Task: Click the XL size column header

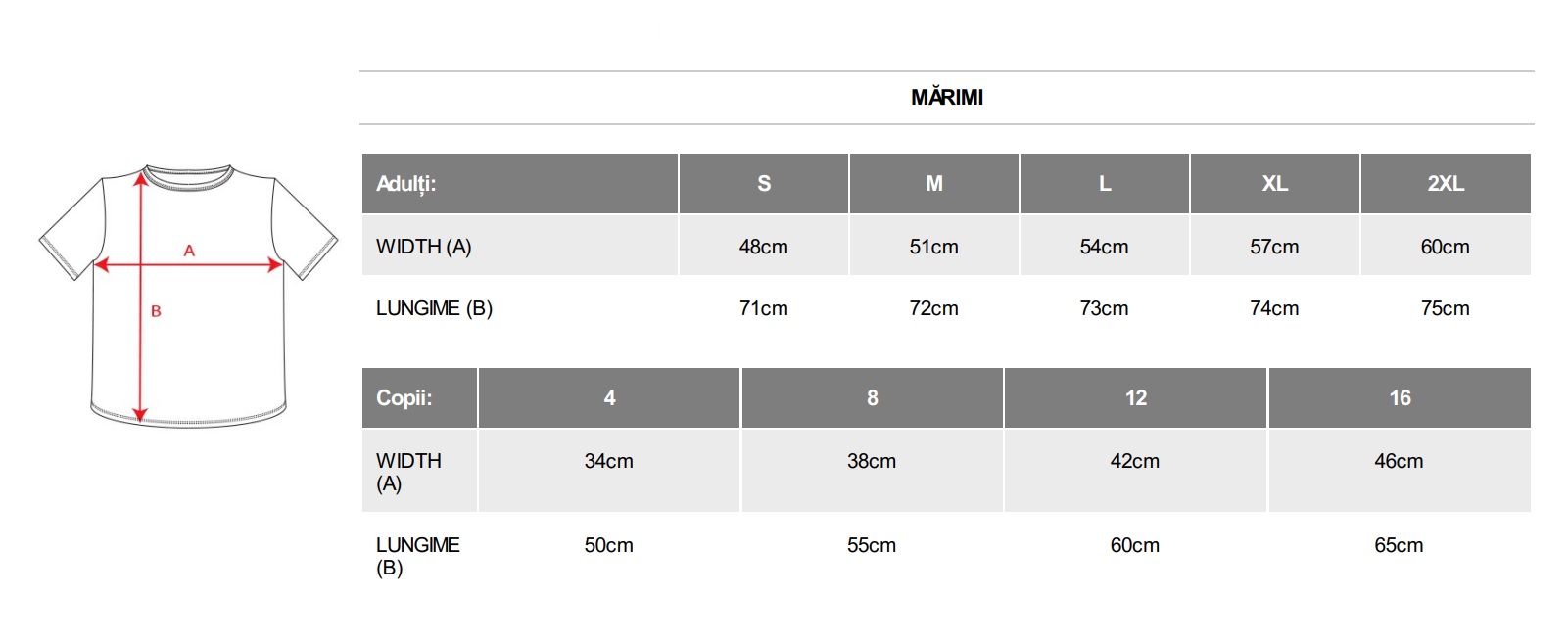Action: [1274, 184]
